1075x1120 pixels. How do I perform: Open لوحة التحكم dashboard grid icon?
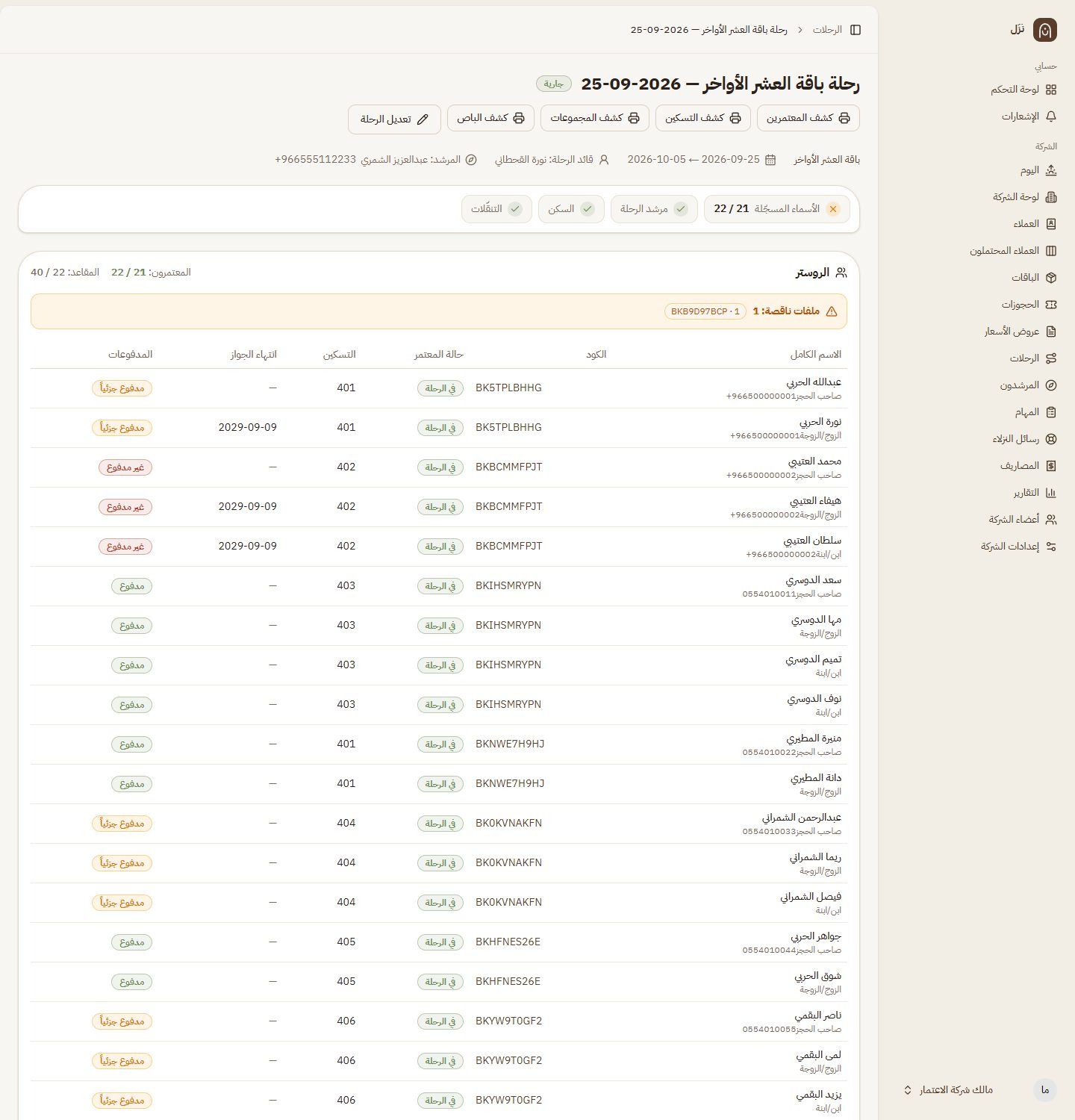[x=1051, y=90]
